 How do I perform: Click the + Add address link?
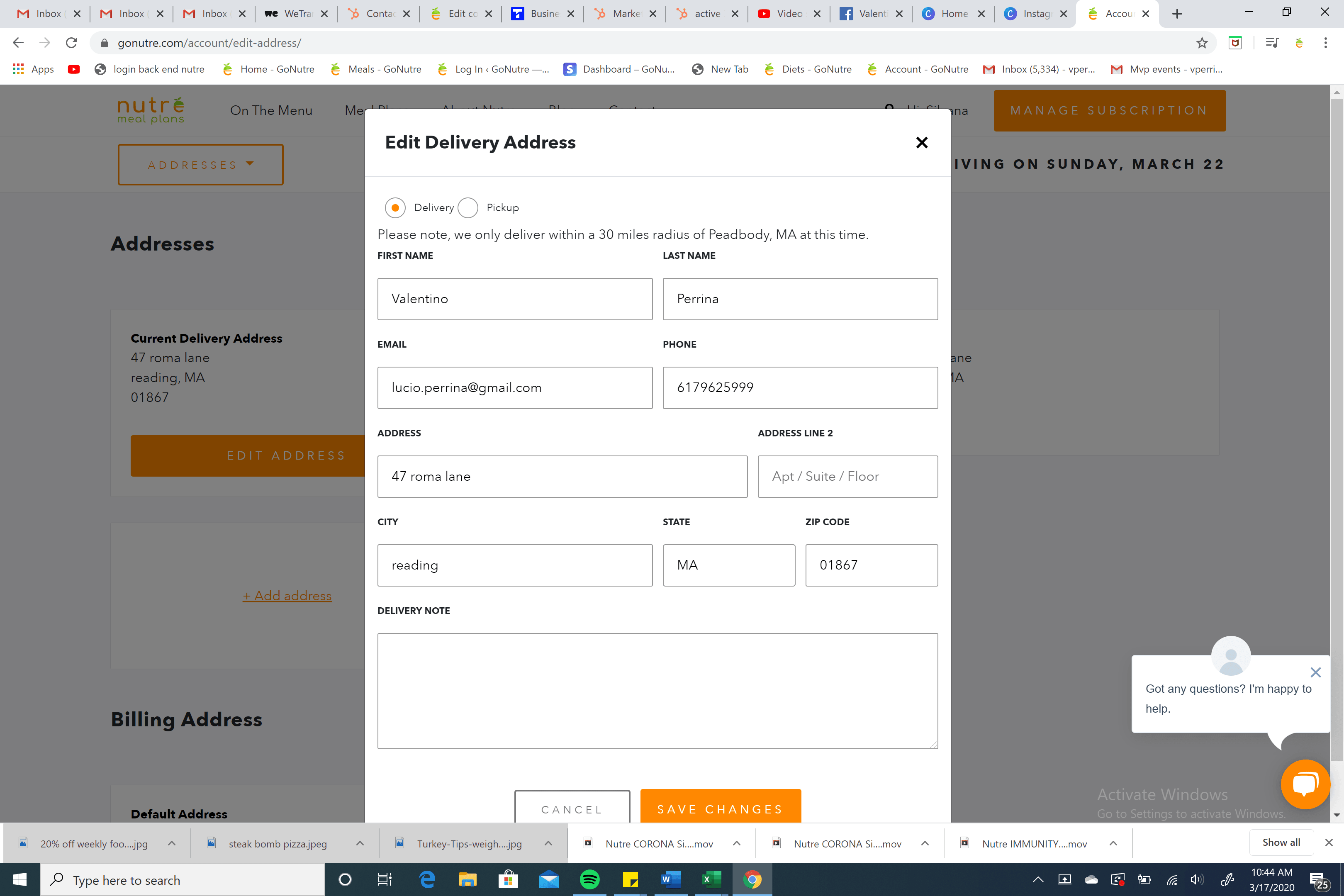pos(287,595)
